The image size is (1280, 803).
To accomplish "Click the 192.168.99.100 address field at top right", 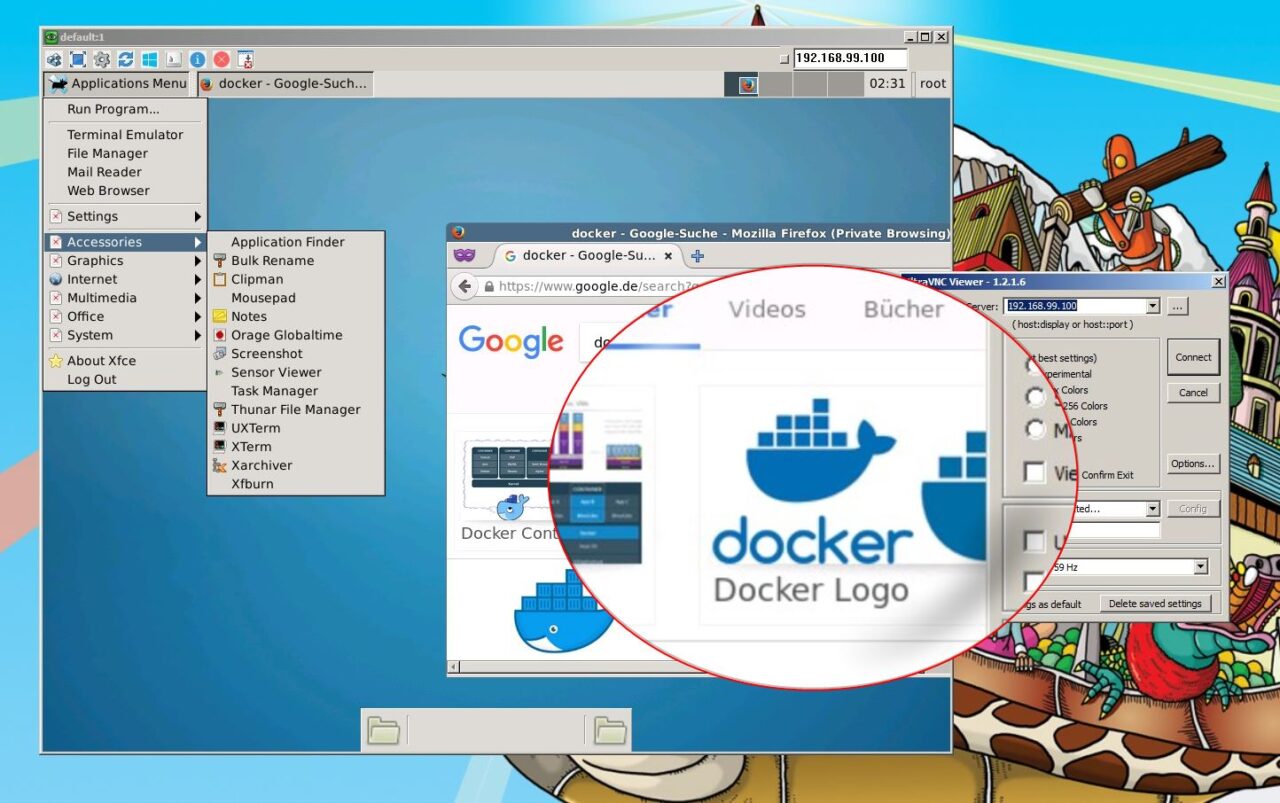I will 851,57.
